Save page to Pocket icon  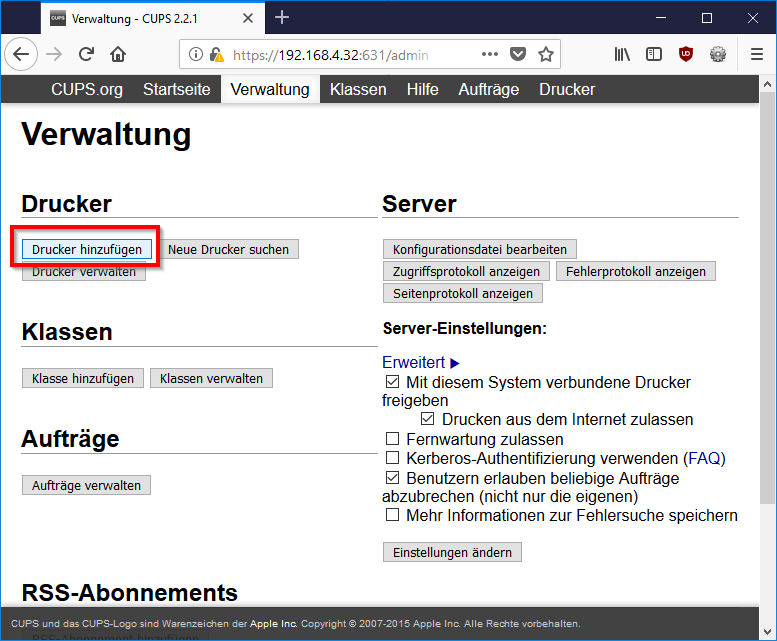(x=518, y=54)
